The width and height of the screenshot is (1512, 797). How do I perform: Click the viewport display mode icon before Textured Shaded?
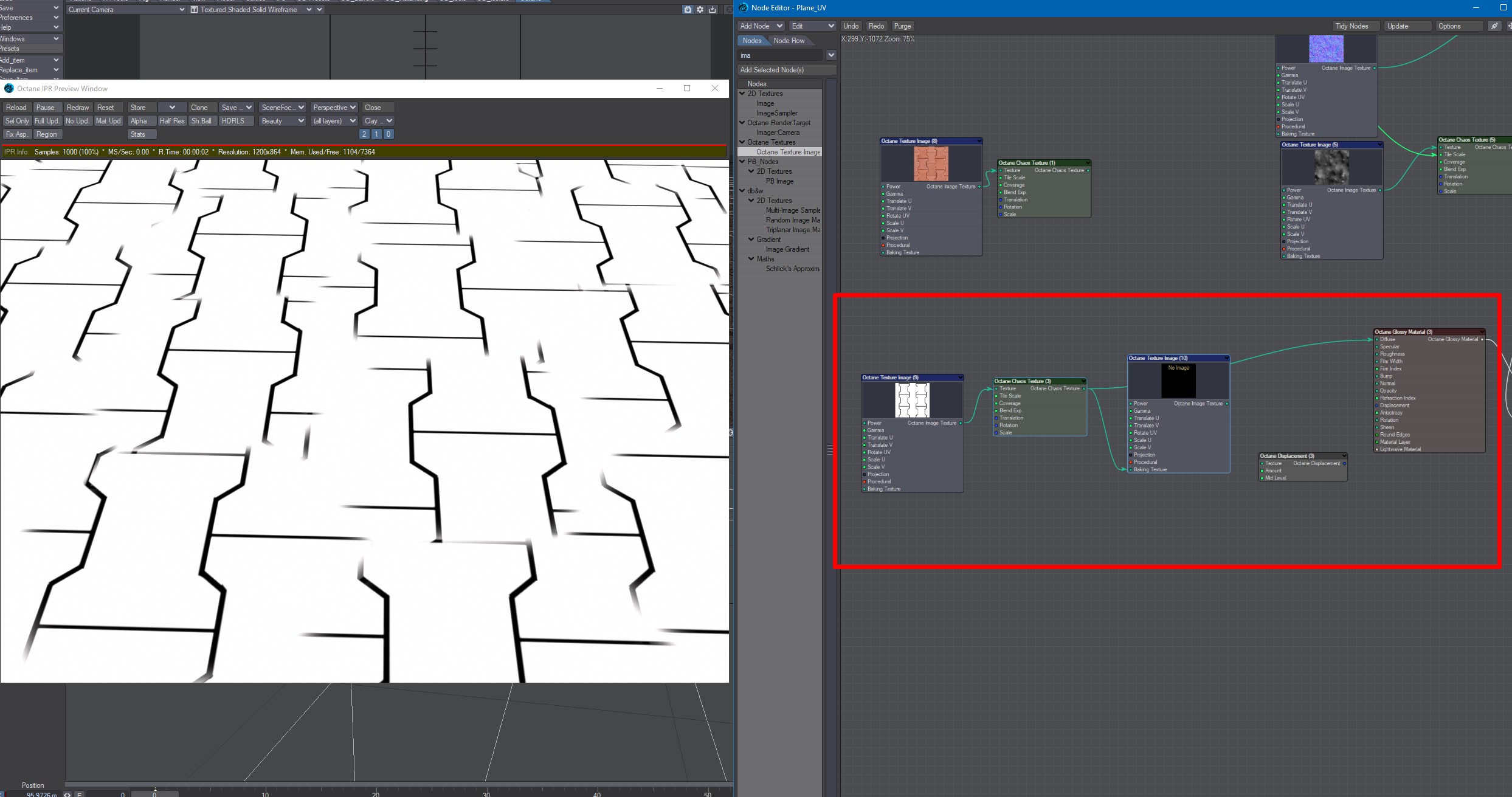[x=194, y=10]
